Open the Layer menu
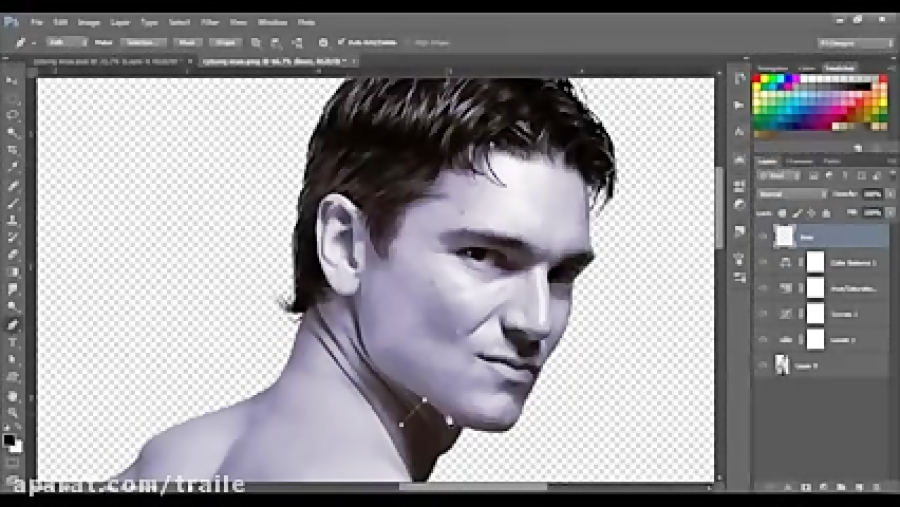This screenshot has height=507, width=900. [120, 22]
